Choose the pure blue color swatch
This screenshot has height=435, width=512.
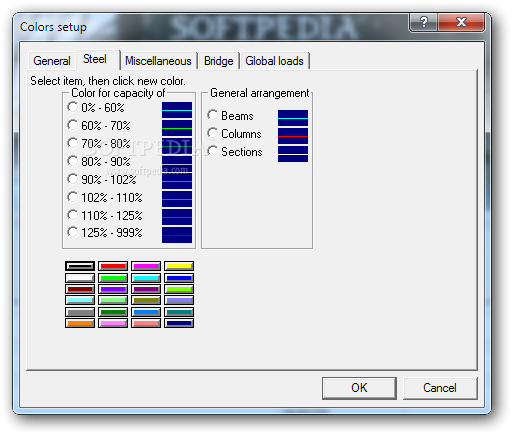pyautogui.click(x=179, y=278)
